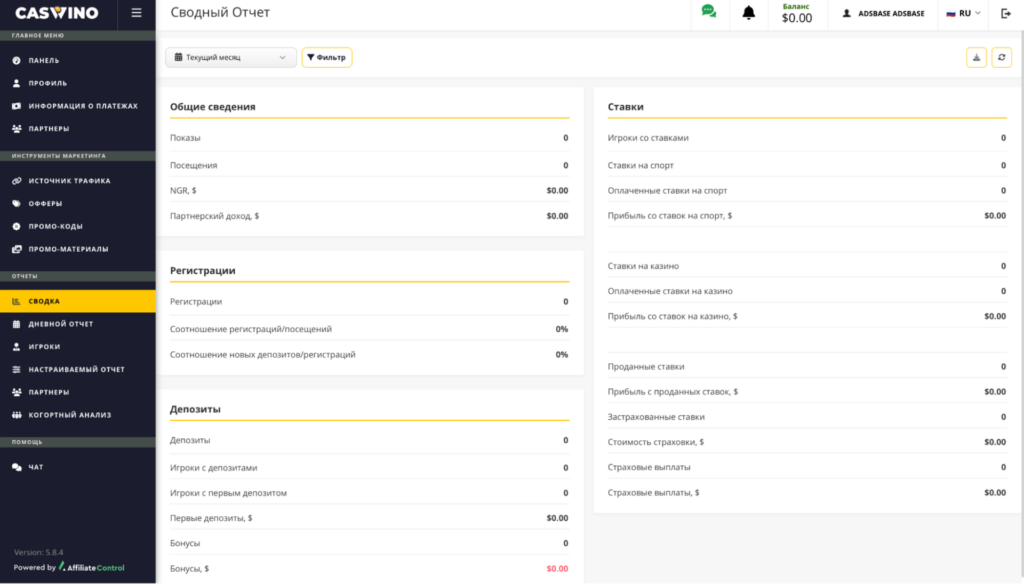This screenshot has width=1024, height=584.
Task: Click the Источник трафика link icon
Action: point(16,181)
